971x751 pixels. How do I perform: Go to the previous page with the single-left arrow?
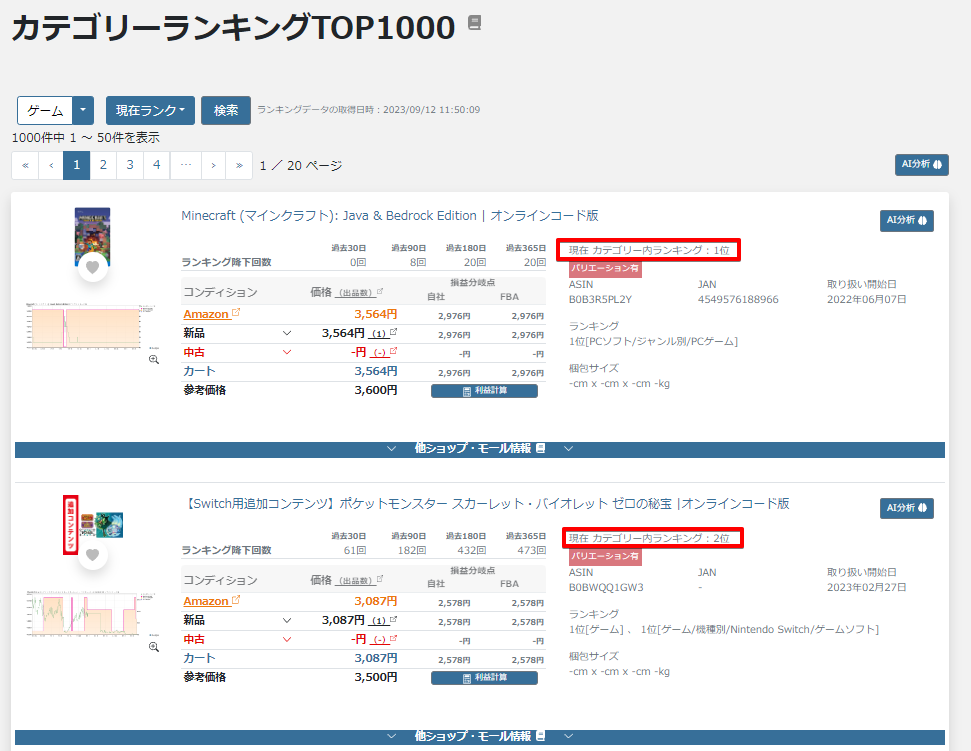(51, 165)
